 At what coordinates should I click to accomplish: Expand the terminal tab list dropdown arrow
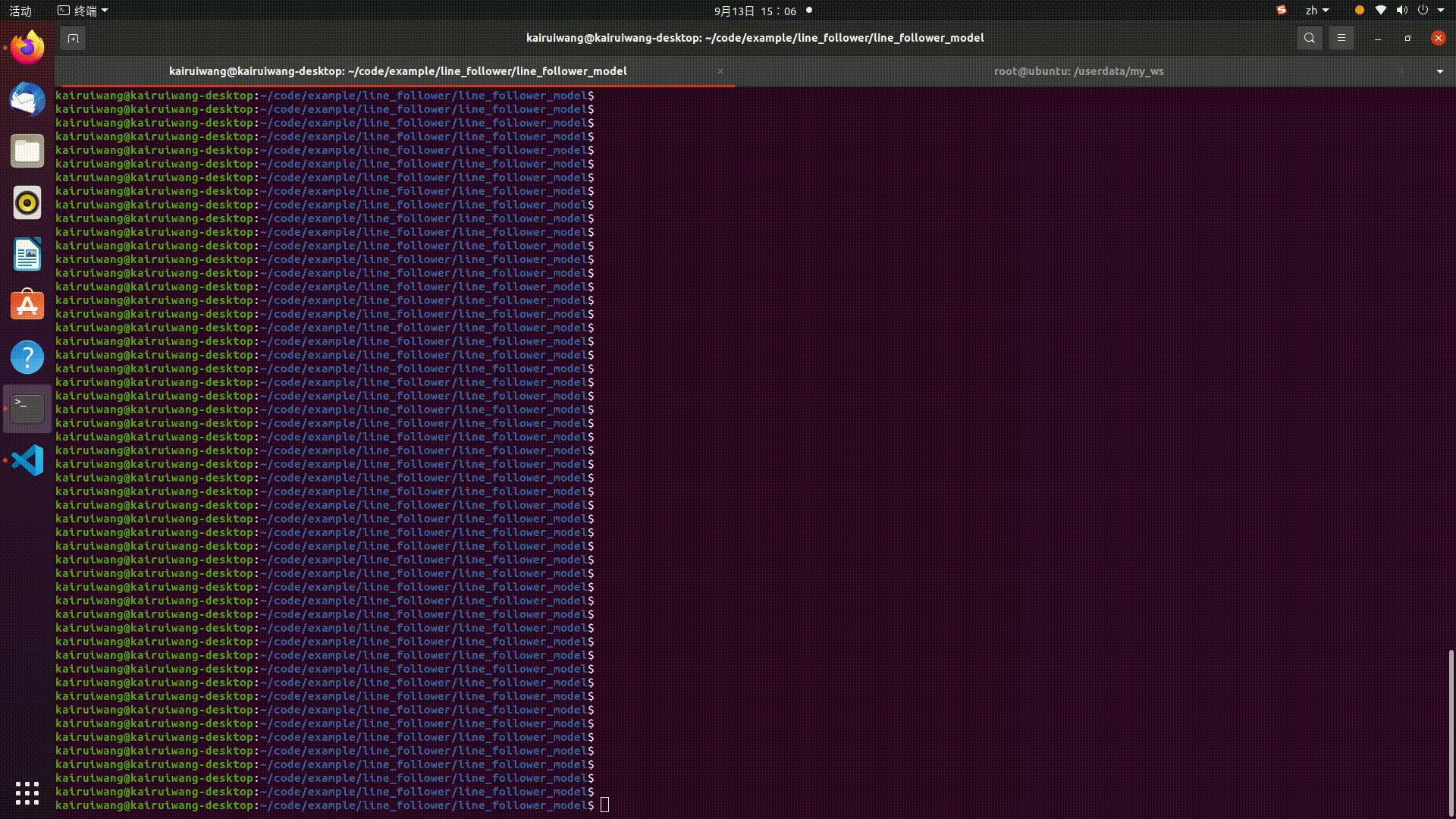click(x=1440, y=71)
